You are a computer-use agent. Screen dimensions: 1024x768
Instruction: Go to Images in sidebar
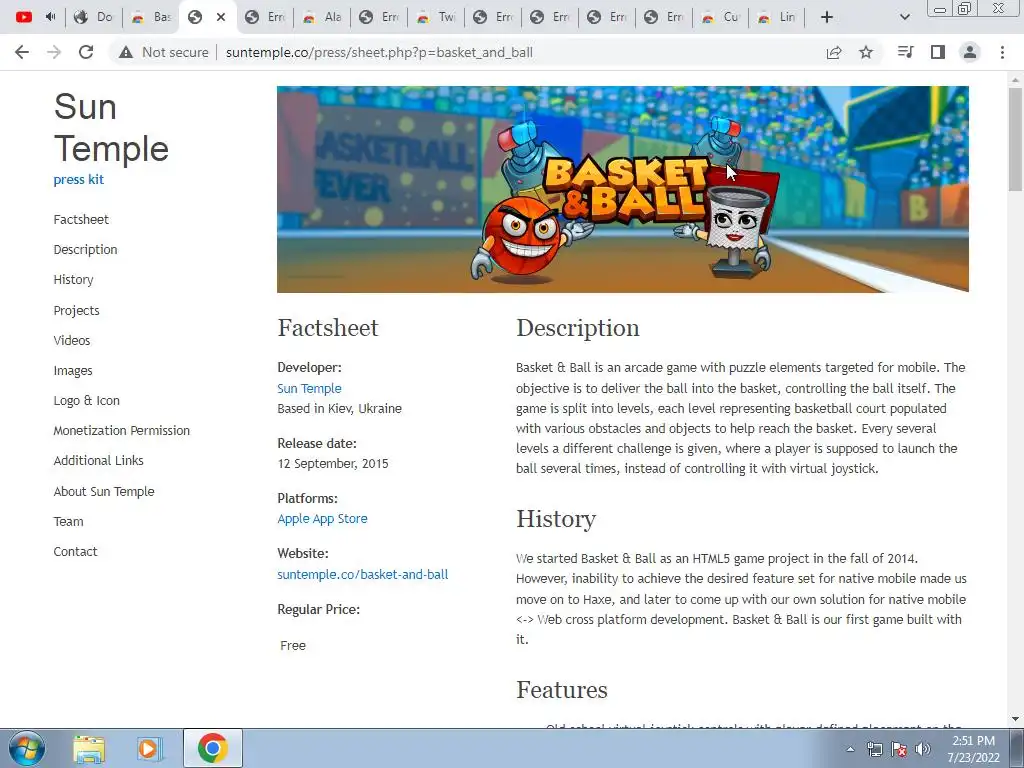pos(72,370)
